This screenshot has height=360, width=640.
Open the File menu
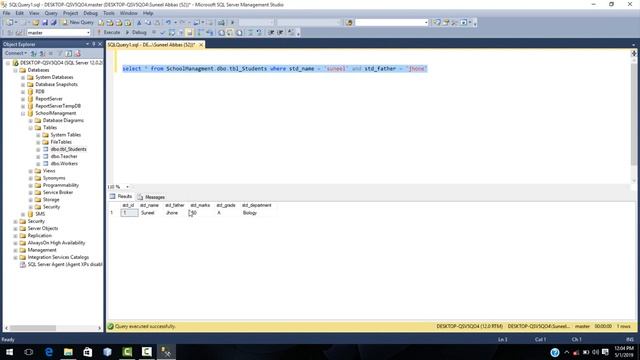[x=7, y=13]
